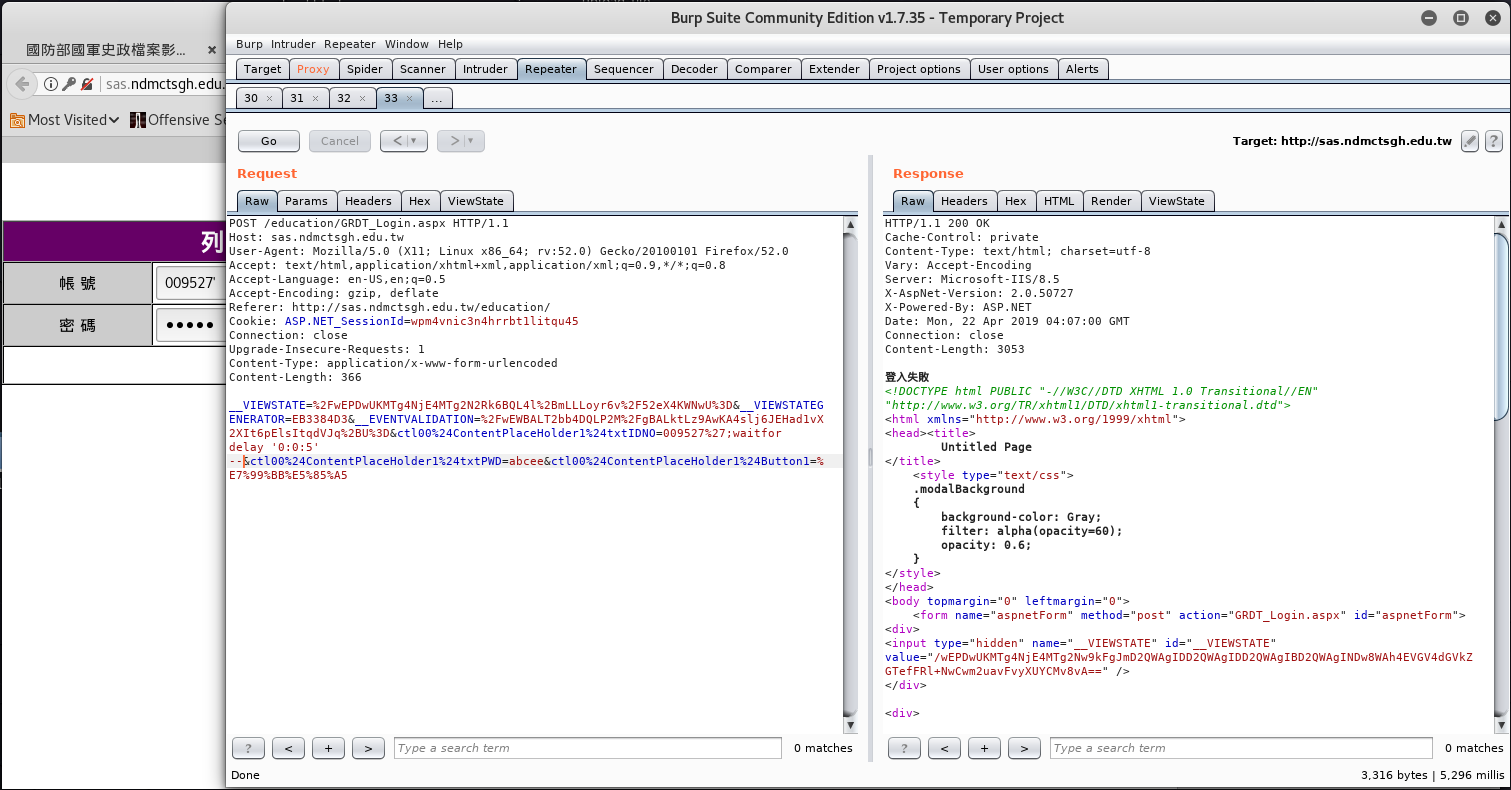Click the request pane vertical scrollbar
Viewport: 1511px width, 790px height.
851,474
